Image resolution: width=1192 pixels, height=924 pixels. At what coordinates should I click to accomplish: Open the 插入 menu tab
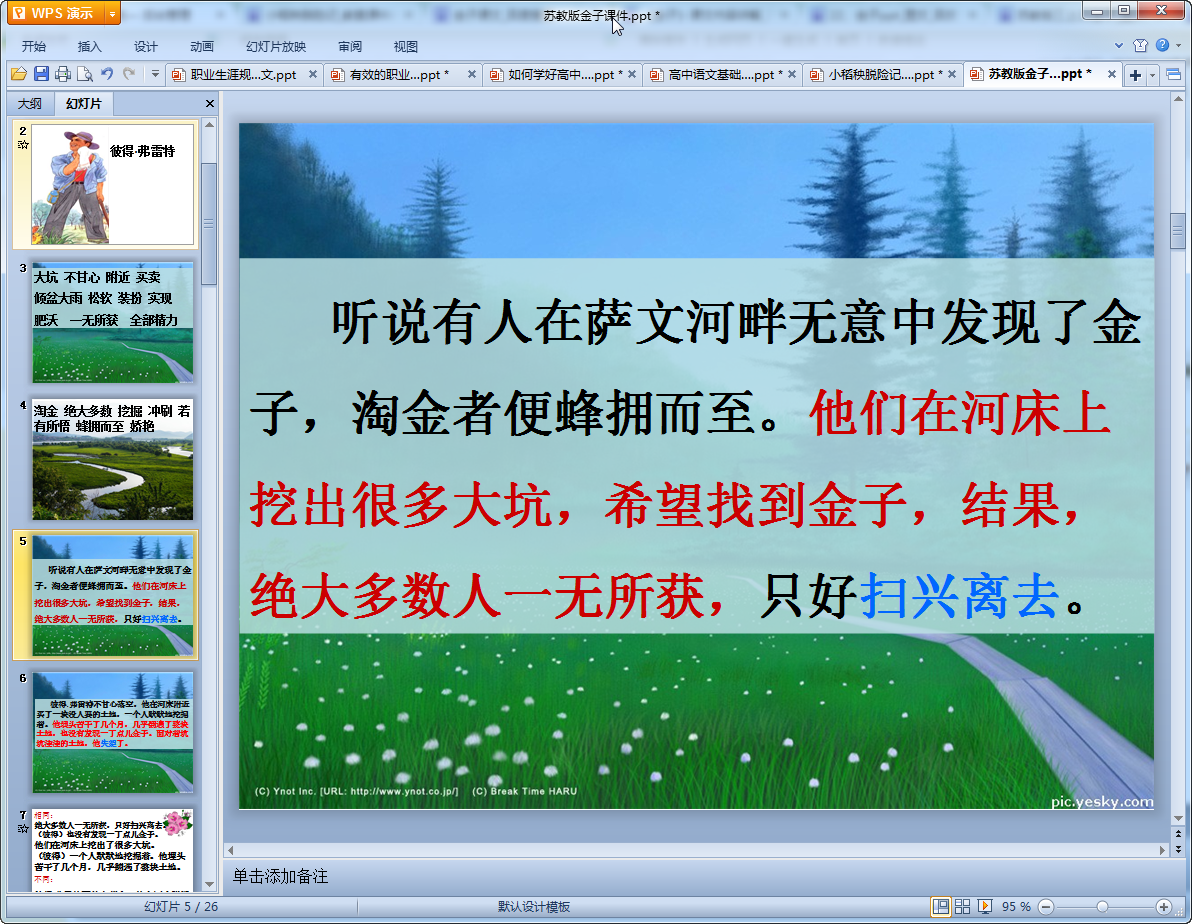pyautogui.click(x=89, y=46)
